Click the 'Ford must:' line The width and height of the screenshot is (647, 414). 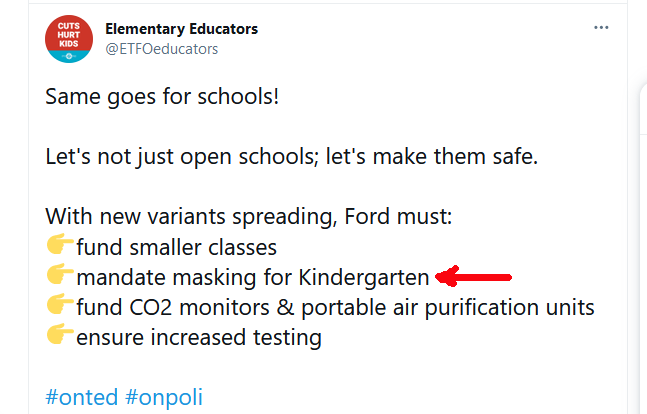(249, 216)
